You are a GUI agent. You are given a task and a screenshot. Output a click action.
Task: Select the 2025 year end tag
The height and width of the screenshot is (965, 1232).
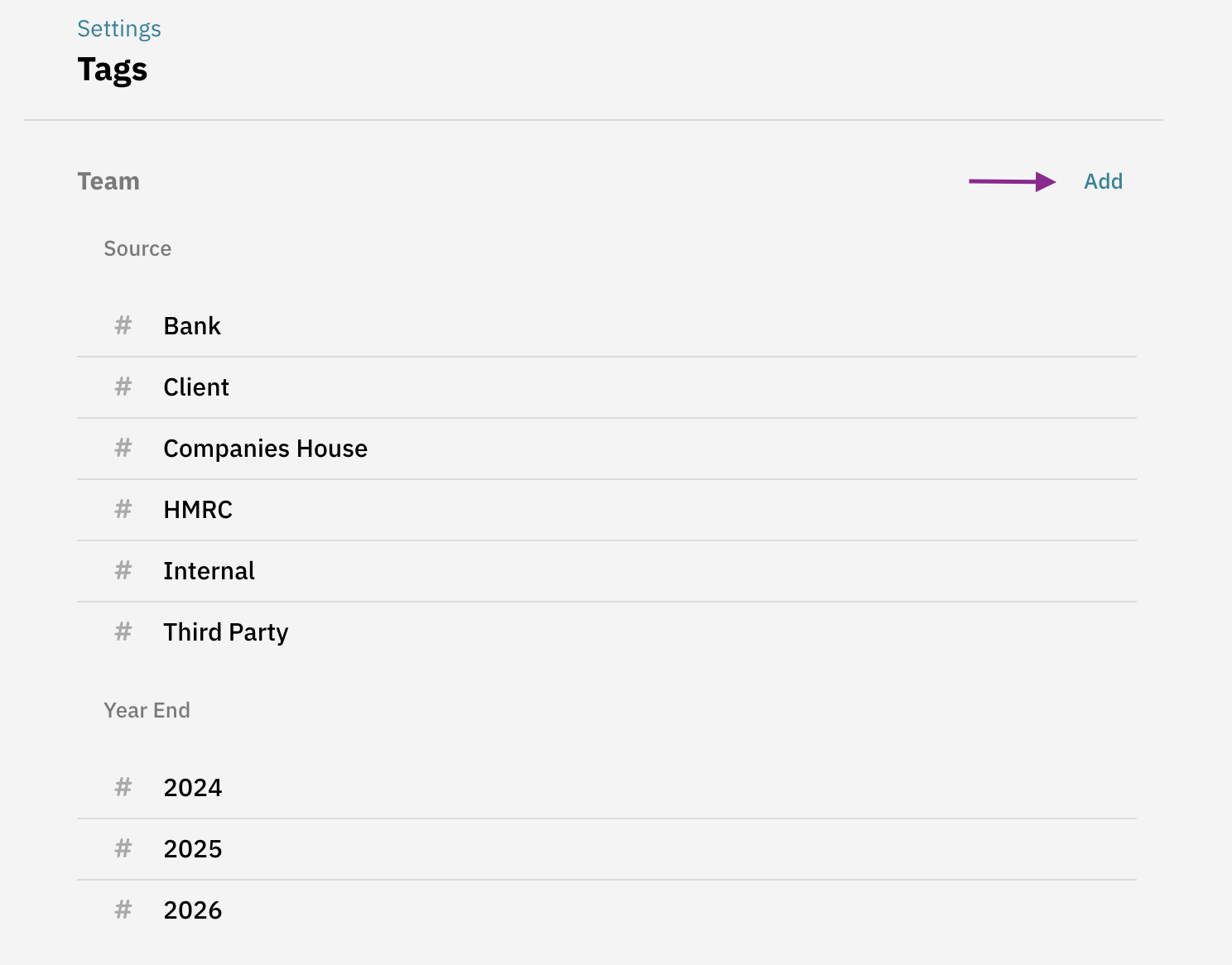(x=193, y=849)
